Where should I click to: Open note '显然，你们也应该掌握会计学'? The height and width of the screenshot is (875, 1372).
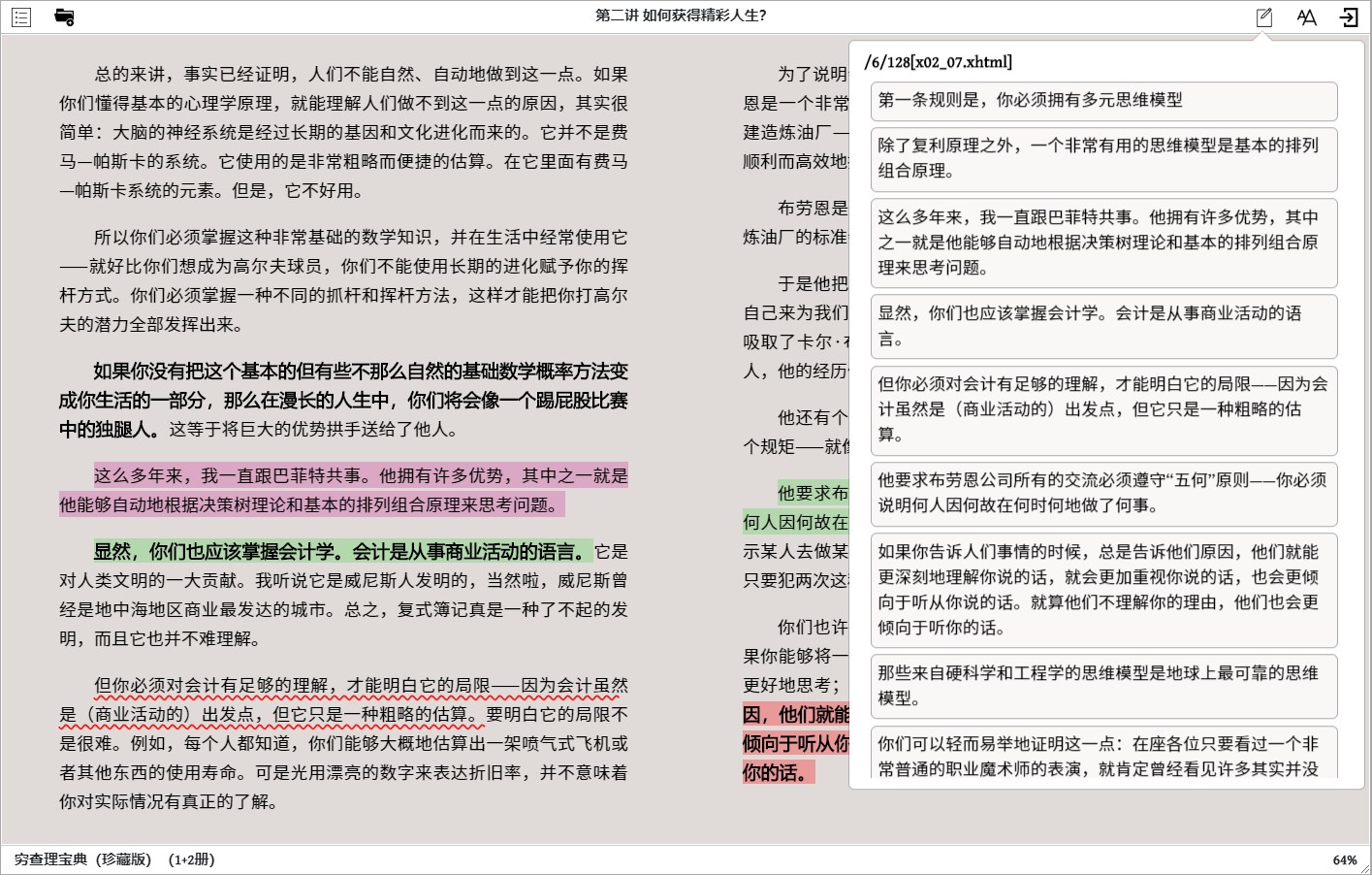pyautogui.click(x=1103, y=326)
